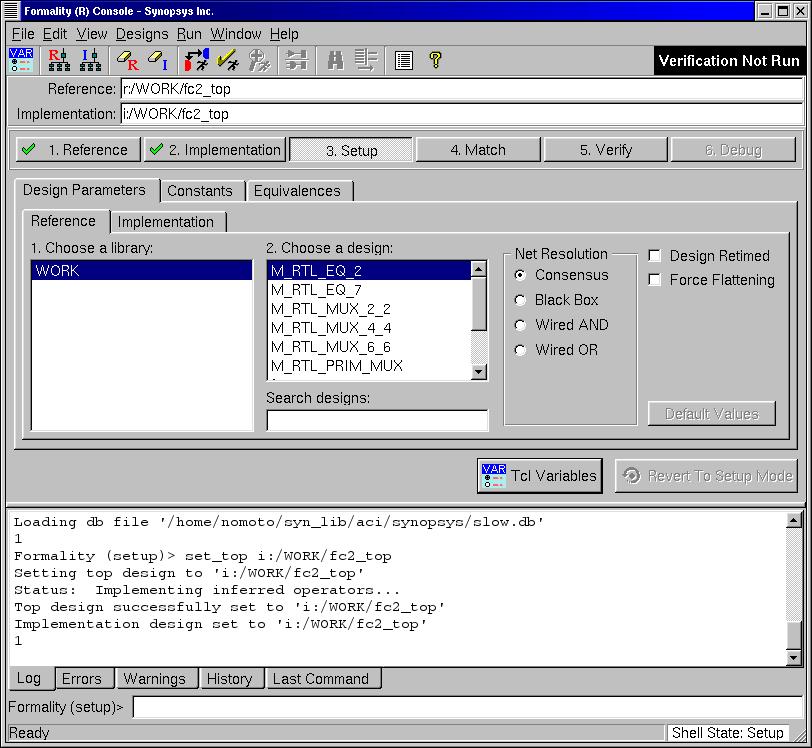This screenshot has height=748, width=812.
Task: Switch to the Constants tab
Action: point(200,191)
